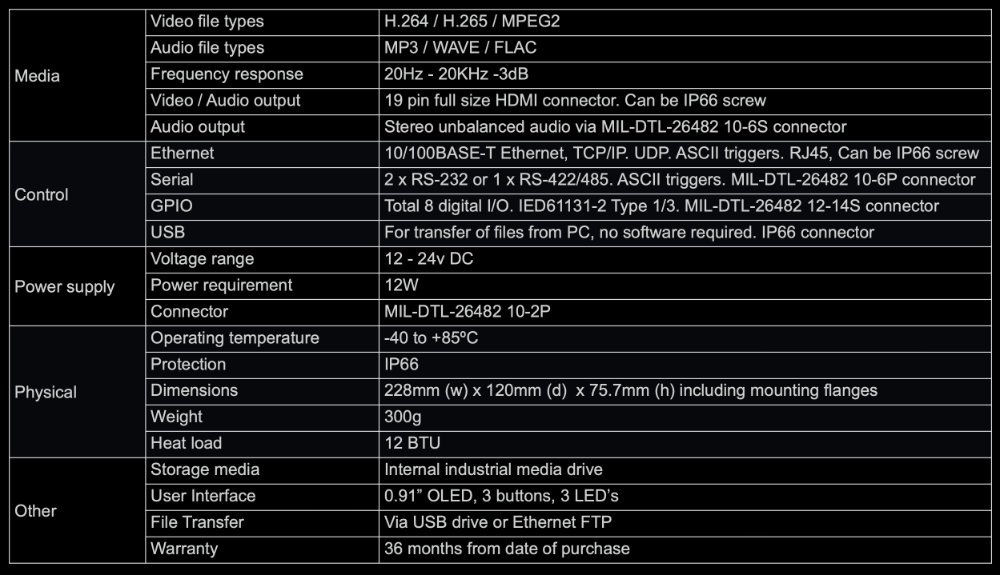Select the 36 months warranty text
The width and height of the screenshot is (1000, 575).
507,548
